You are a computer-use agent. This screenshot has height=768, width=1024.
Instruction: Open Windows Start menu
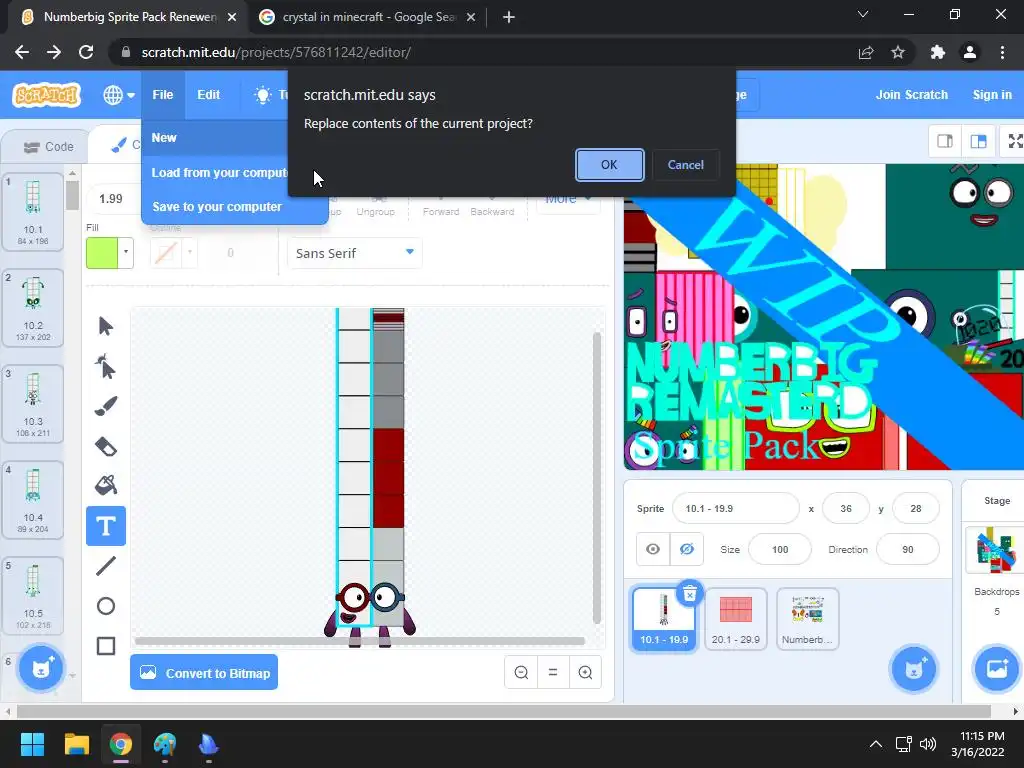coord(32,744)
